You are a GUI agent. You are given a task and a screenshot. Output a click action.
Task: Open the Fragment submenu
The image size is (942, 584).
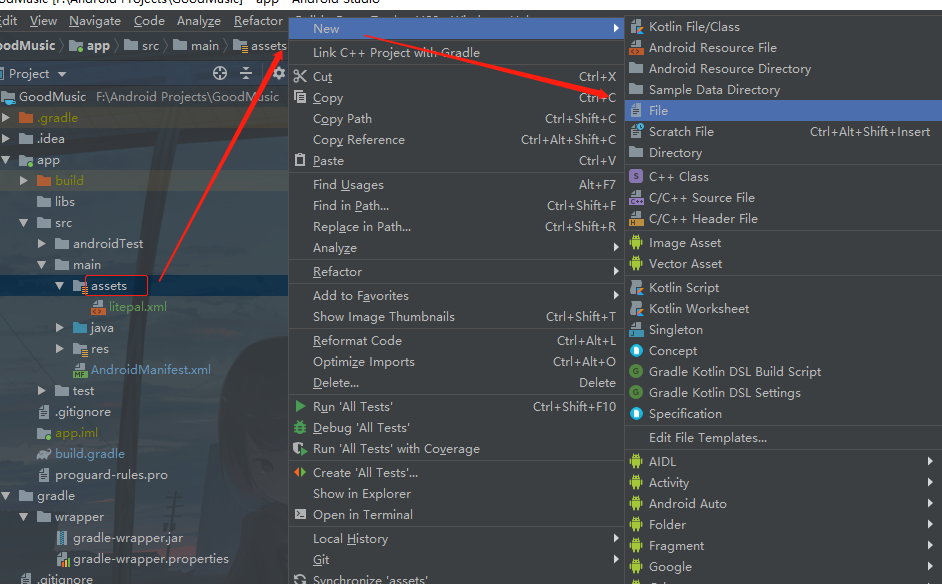coord(783,546)
